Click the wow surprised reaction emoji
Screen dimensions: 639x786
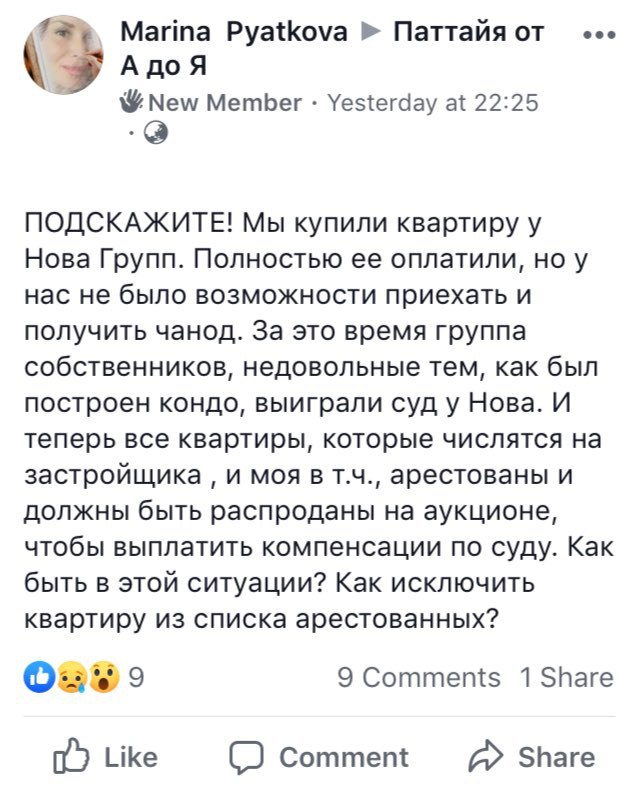click(x=105, y=677)
